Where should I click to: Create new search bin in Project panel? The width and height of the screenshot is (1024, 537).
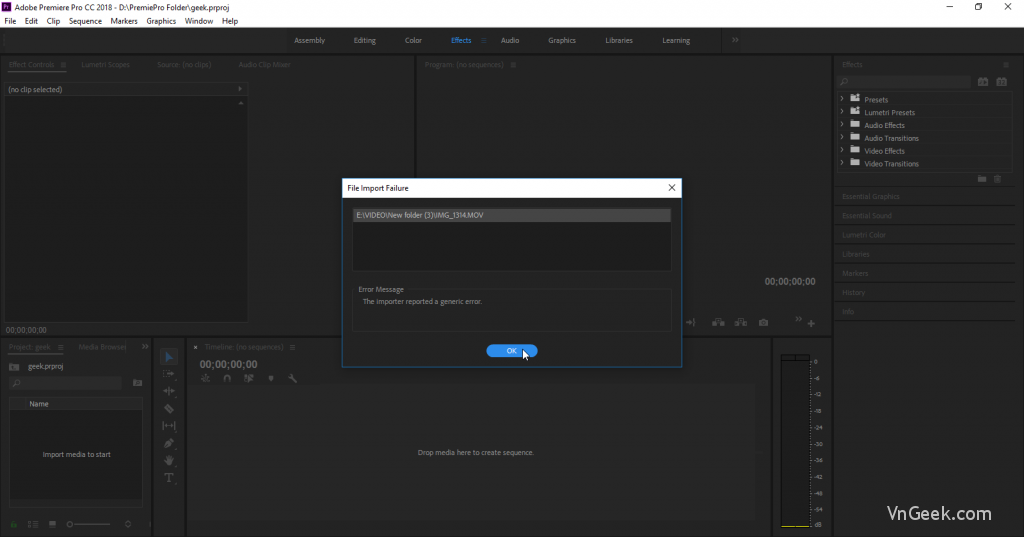[137, 383]
